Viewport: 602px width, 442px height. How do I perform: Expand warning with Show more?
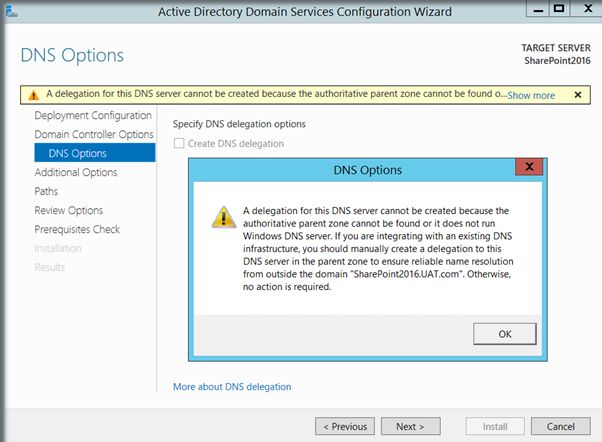(x=531, y=95)
